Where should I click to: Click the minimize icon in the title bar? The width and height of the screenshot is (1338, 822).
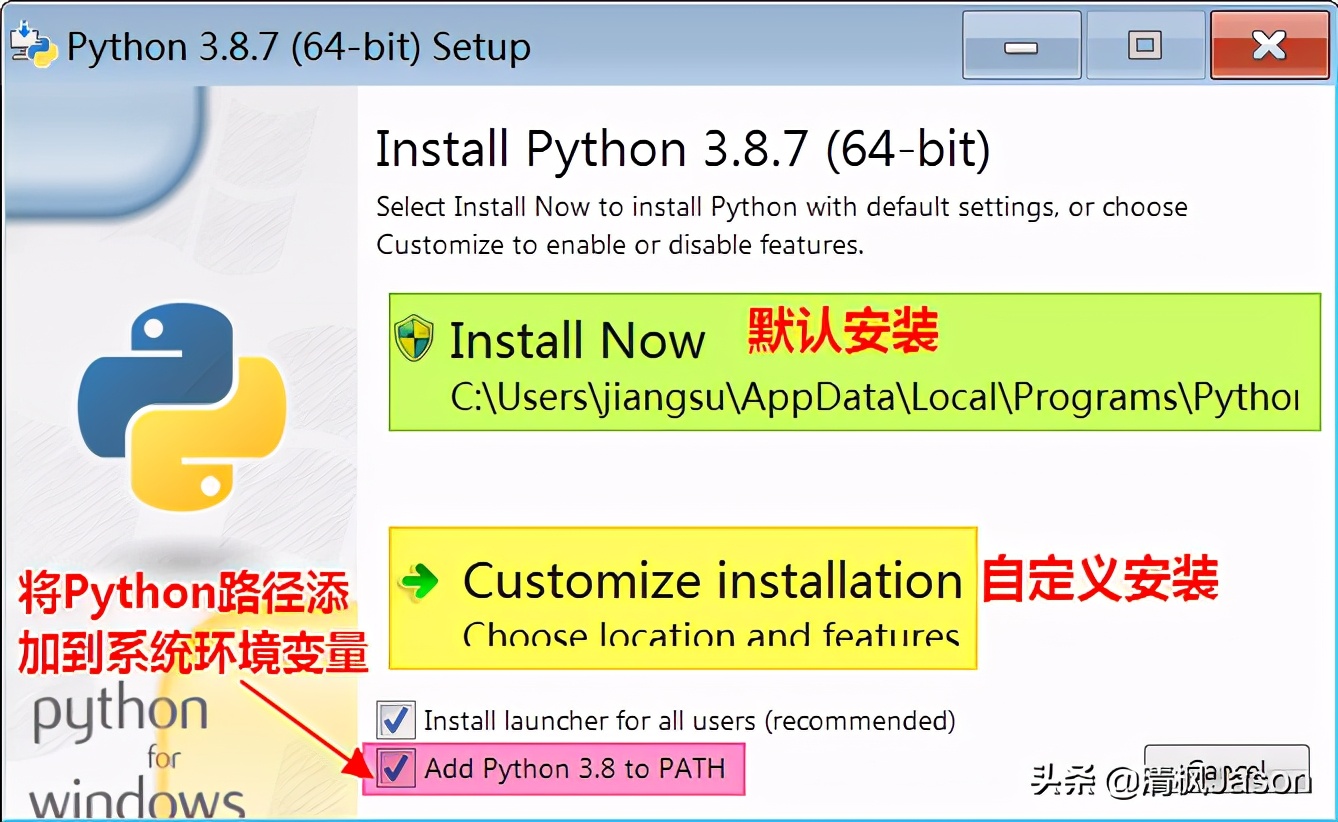tap(1021, 44)
